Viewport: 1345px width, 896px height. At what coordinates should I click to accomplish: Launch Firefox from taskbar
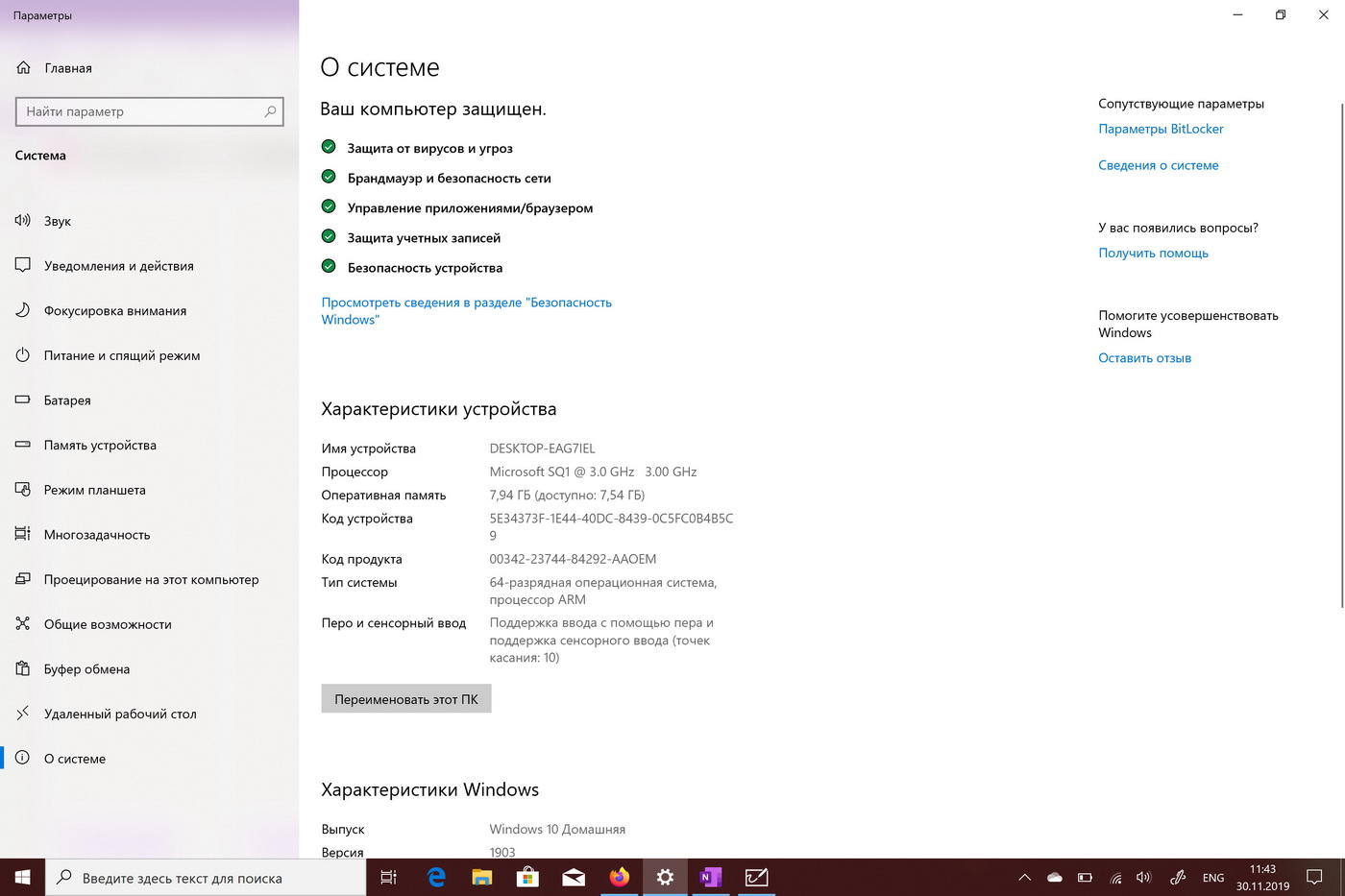pyautogui.click(x=620, y=878)
